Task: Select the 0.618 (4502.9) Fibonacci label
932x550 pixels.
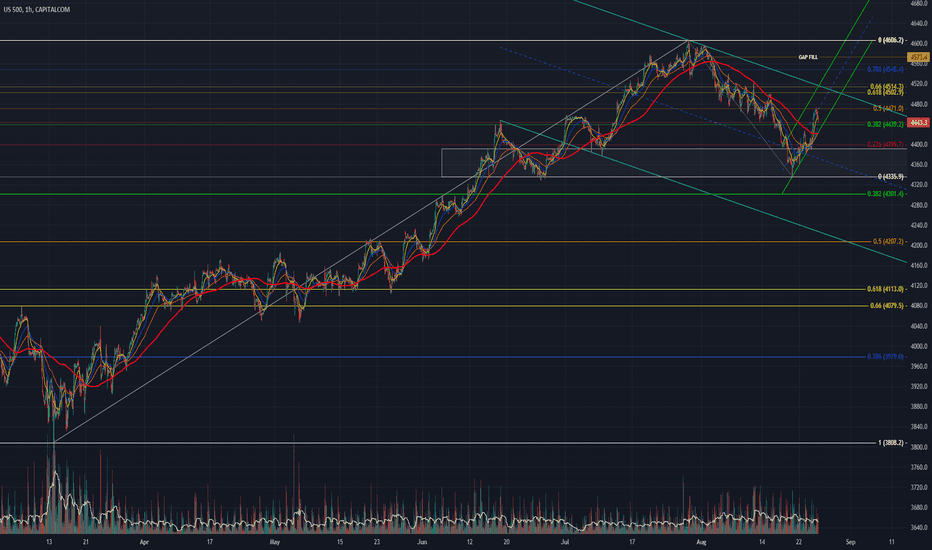Action: point(885,93)
